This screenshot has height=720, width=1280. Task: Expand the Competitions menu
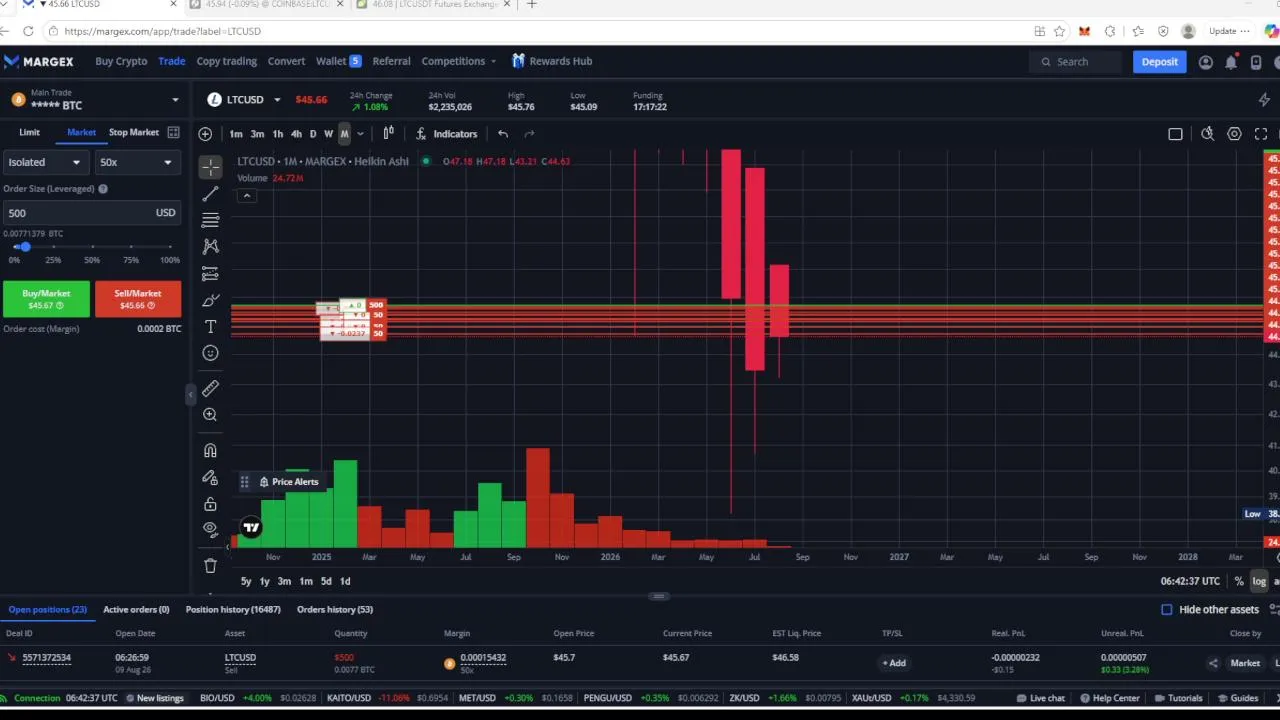(x=458, y=61)
